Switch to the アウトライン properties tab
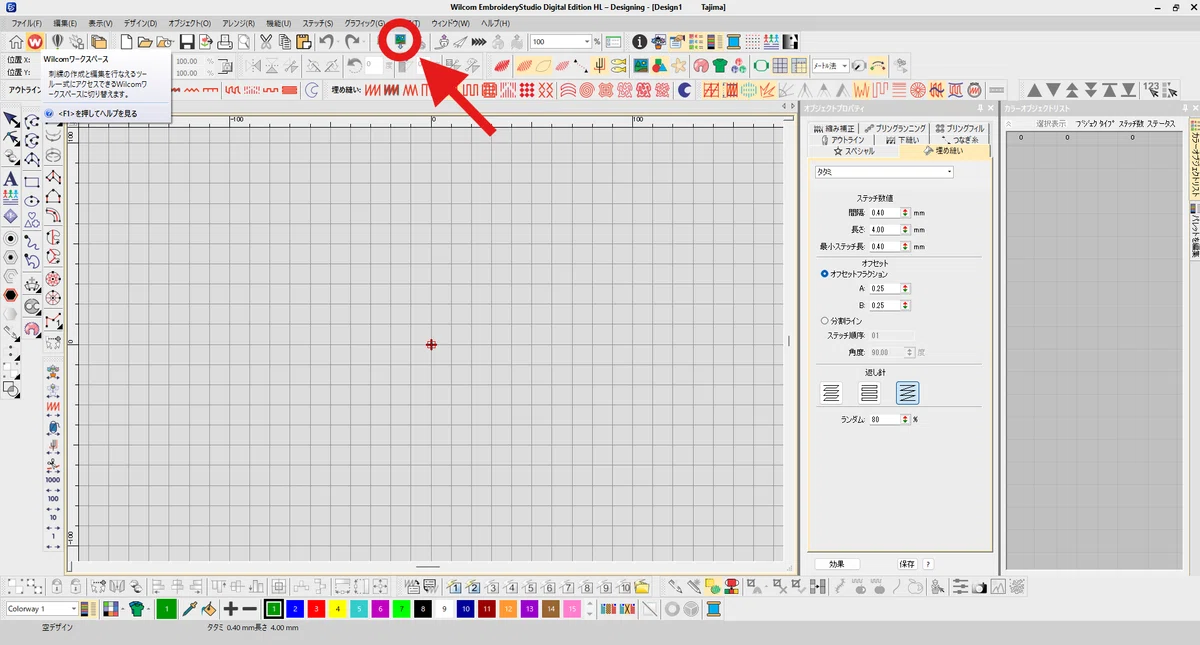 tap(841, 140)
